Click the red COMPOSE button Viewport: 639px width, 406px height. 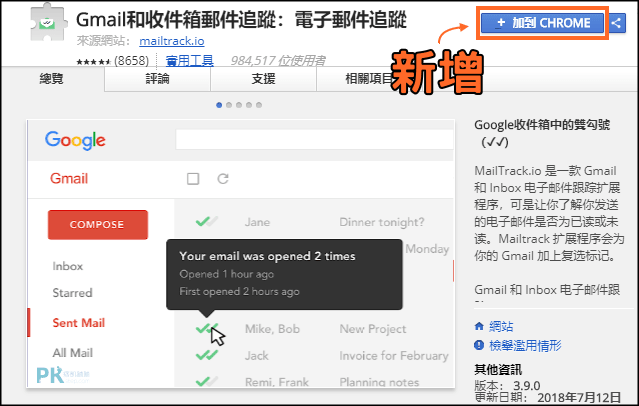click(x=98, y=225)
